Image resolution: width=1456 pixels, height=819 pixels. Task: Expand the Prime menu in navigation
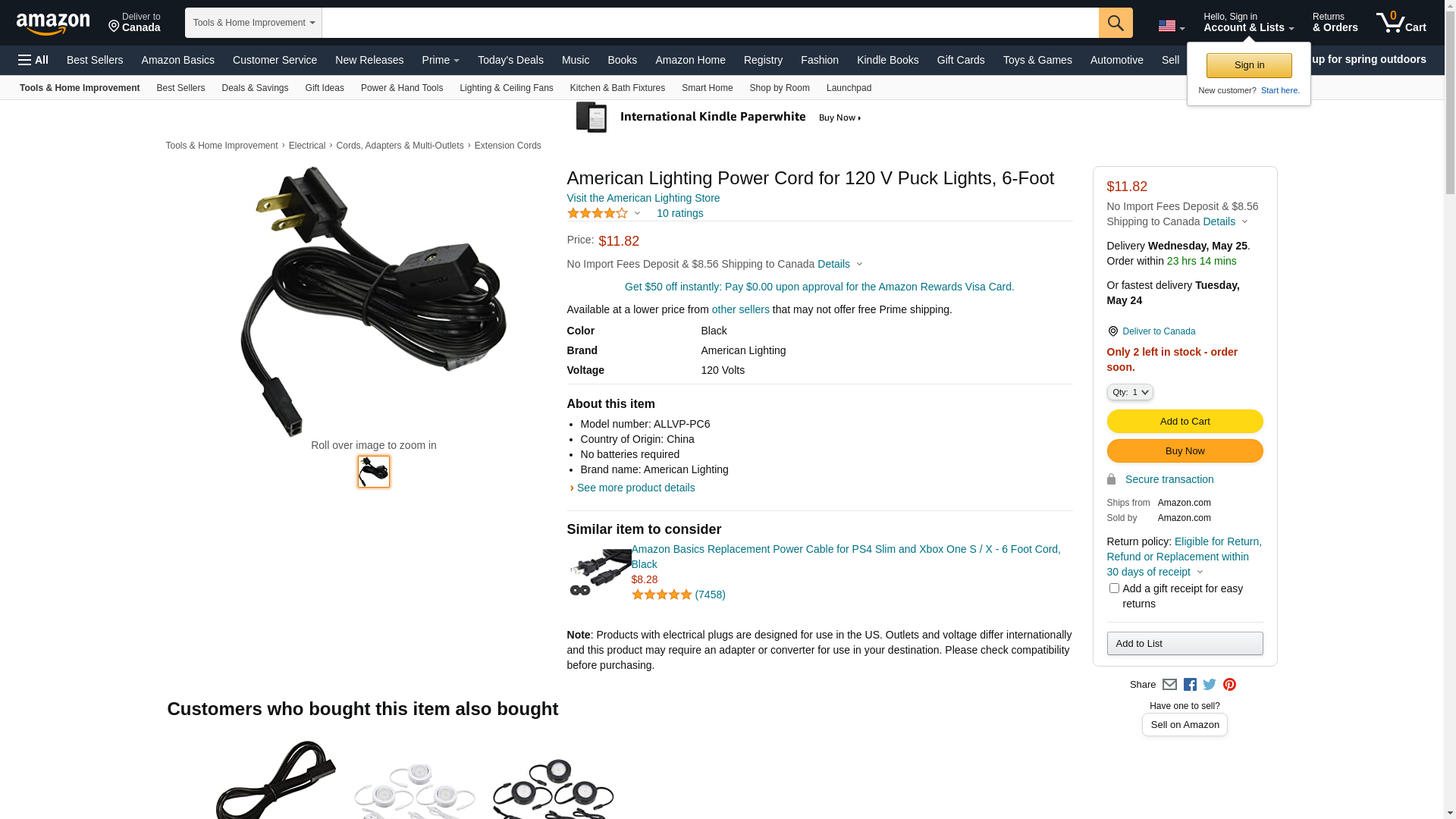click(441, 60)
